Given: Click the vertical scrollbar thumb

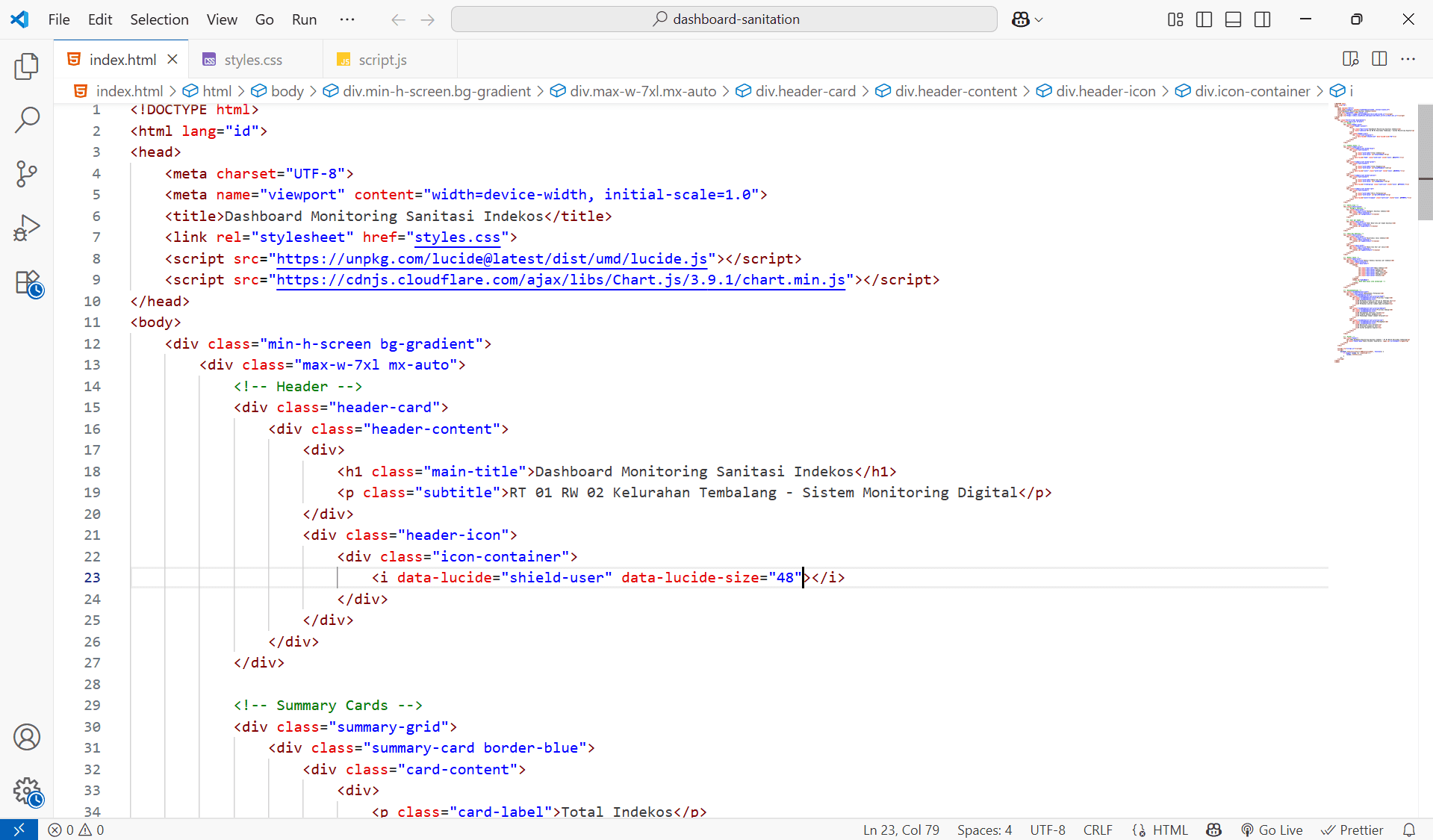Looking at the screenshot, I should (1426, 162).
